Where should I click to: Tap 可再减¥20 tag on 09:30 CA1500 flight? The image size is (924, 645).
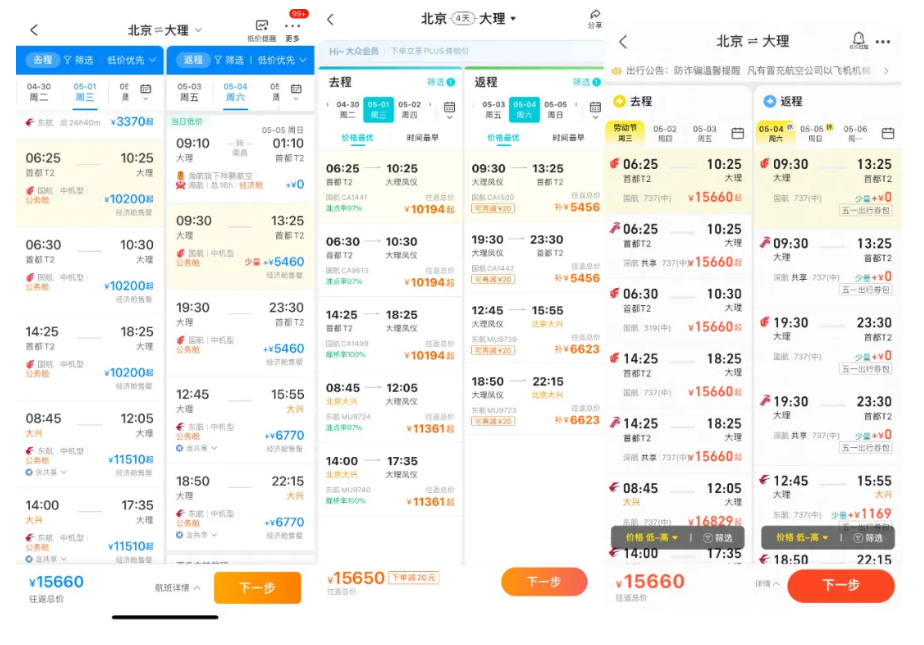tap(493, 209)
